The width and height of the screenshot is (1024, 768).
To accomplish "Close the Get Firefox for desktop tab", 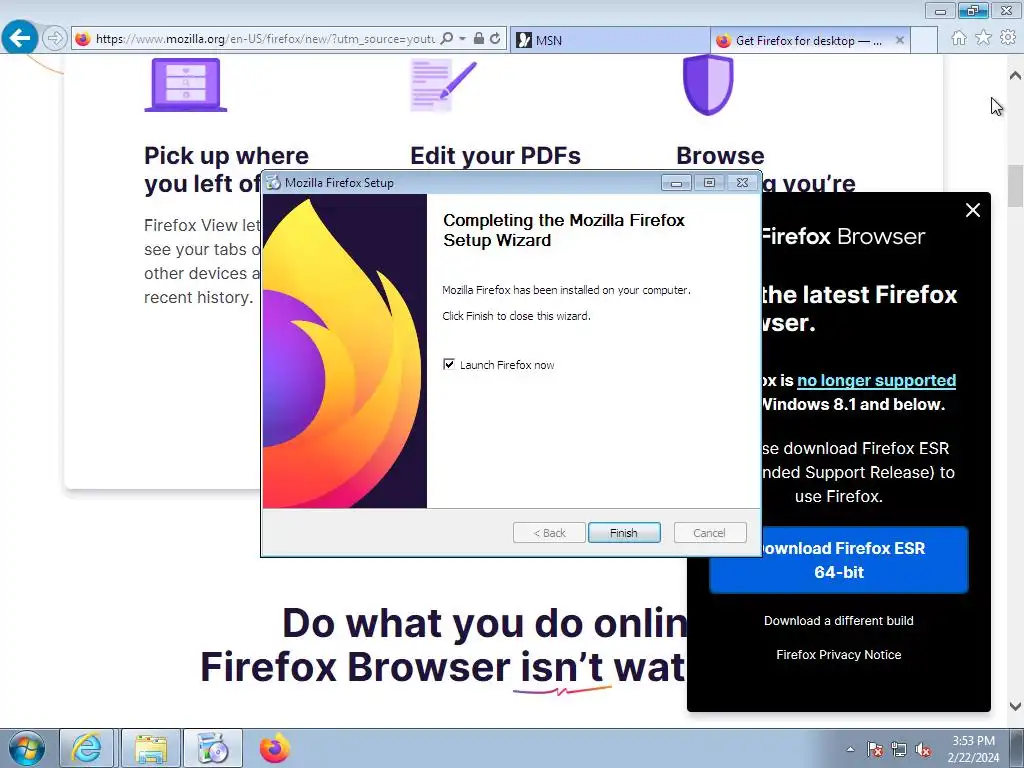I will click(x=900, y=40).
